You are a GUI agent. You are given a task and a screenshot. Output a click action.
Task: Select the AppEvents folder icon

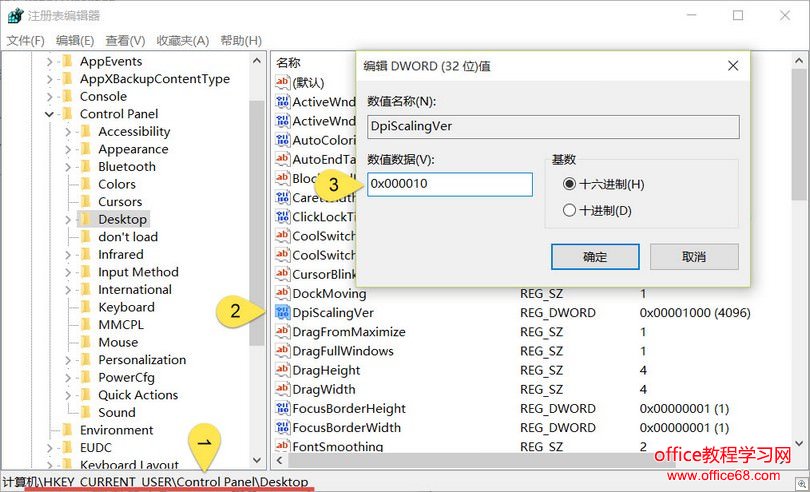[x=67, y=62]
